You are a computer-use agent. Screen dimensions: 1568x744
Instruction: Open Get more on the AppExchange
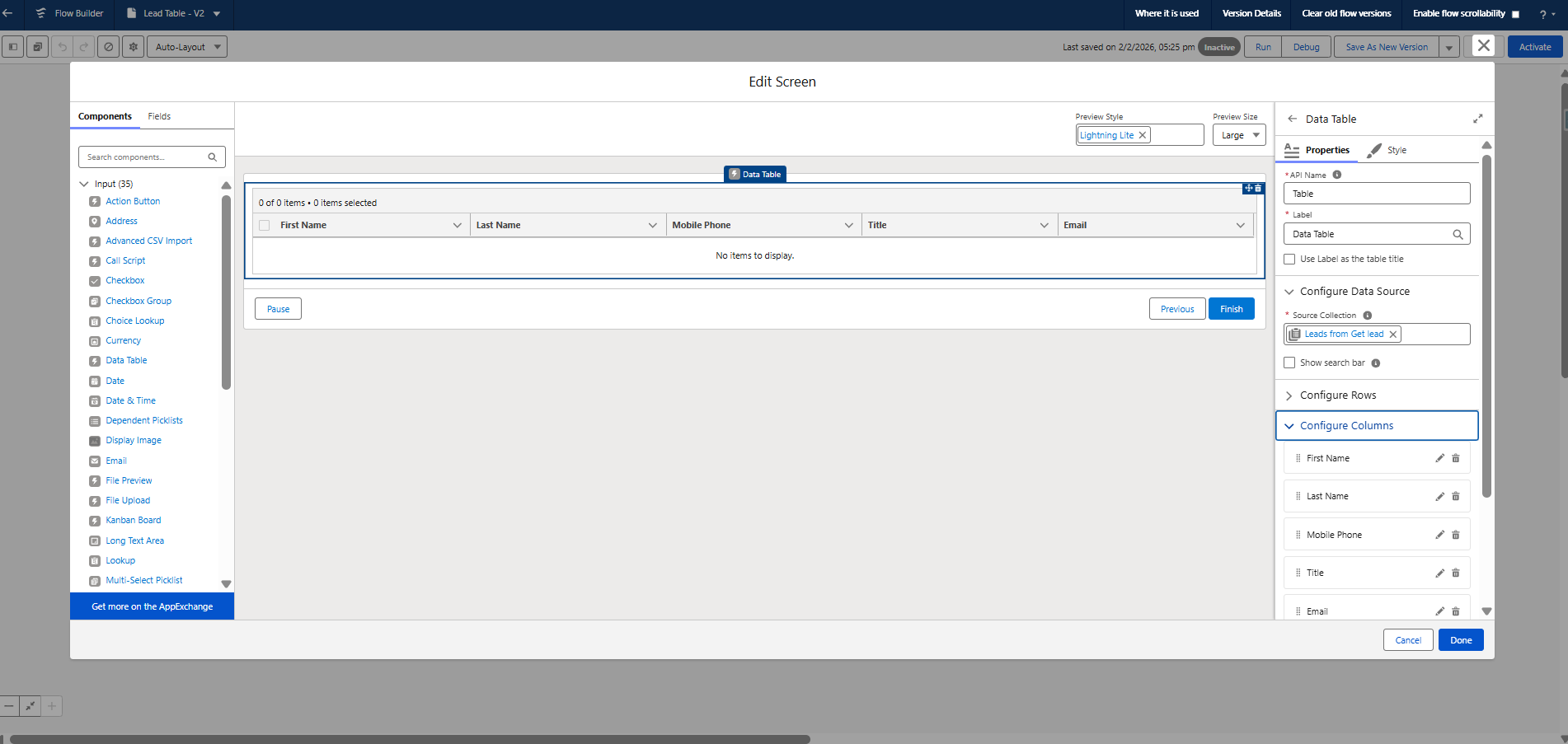152,606
